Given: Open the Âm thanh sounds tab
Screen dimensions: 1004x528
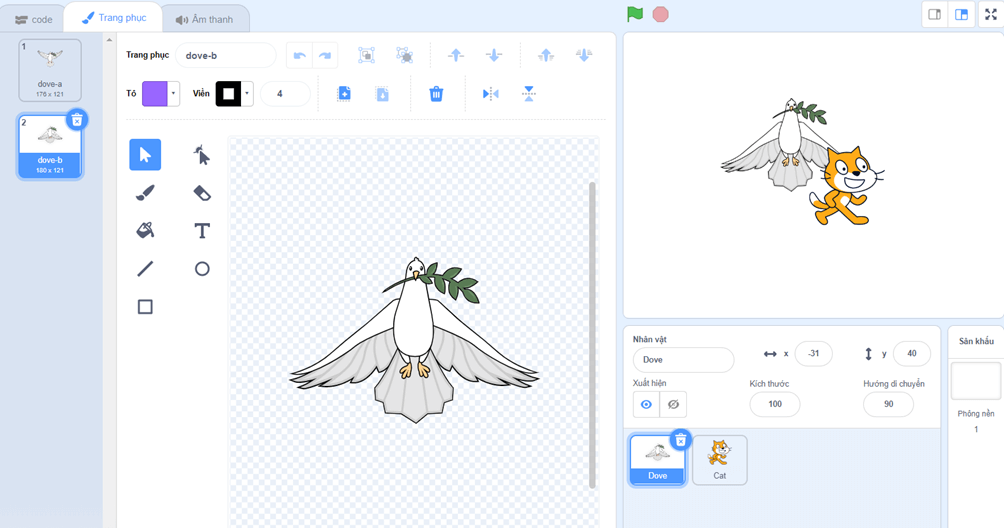Looking at the screenshot, I should (x=204, y=19).
